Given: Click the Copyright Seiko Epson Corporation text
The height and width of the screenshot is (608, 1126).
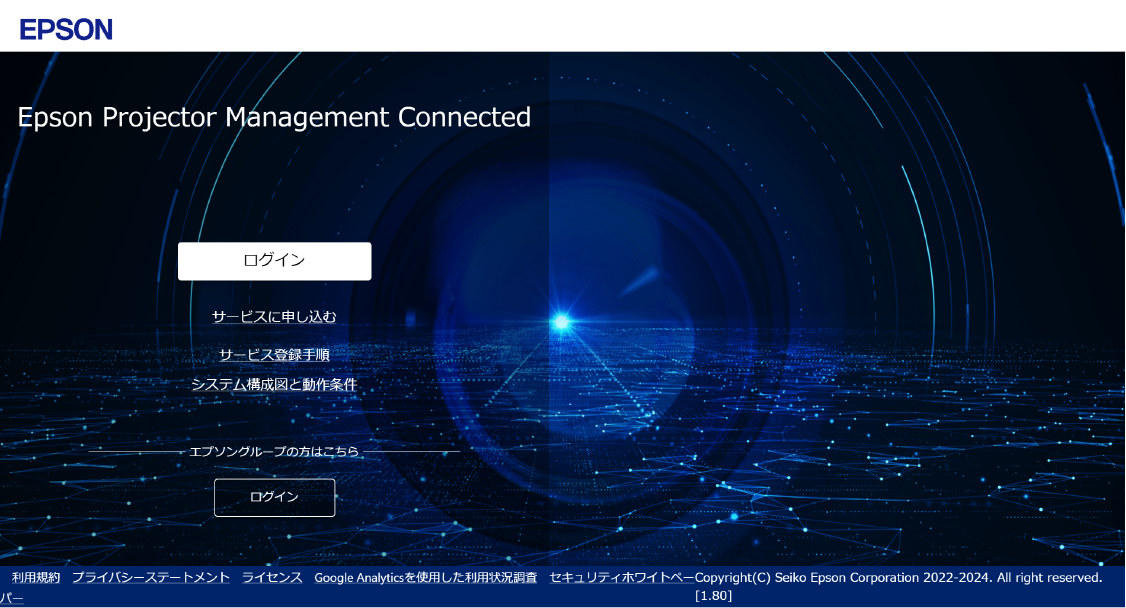Looking at the screenshot, I should pyautogui.click(x=898, y=577).
